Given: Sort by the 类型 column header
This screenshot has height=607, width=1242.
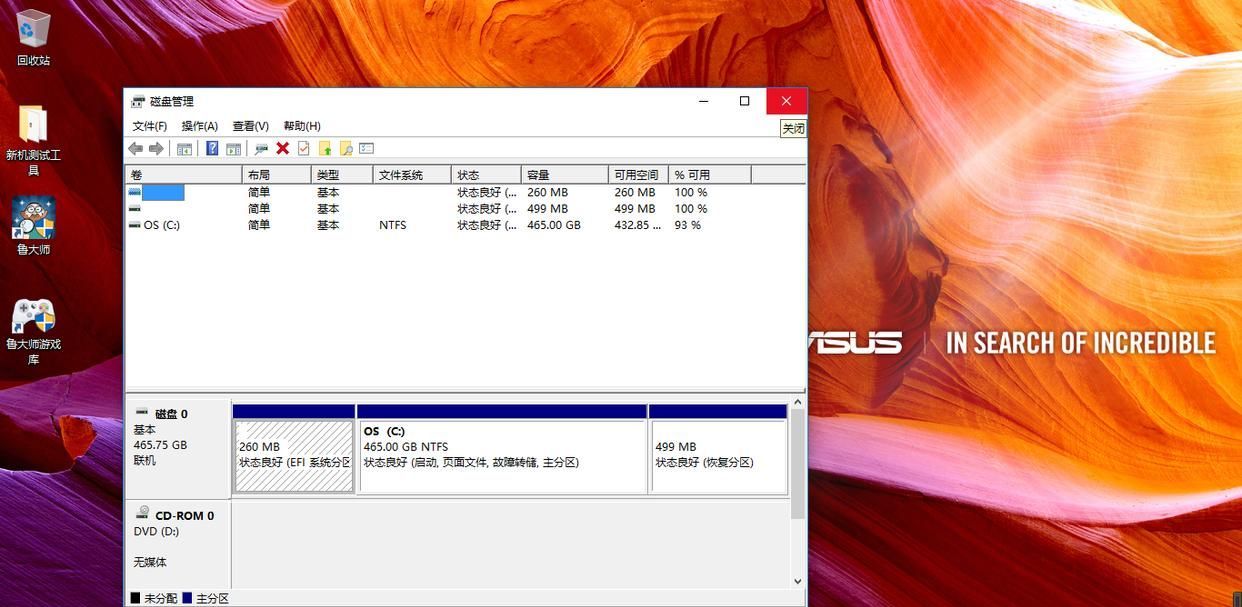Looking at the screenshot, I should pyautogui.click(x=343, y=175).
